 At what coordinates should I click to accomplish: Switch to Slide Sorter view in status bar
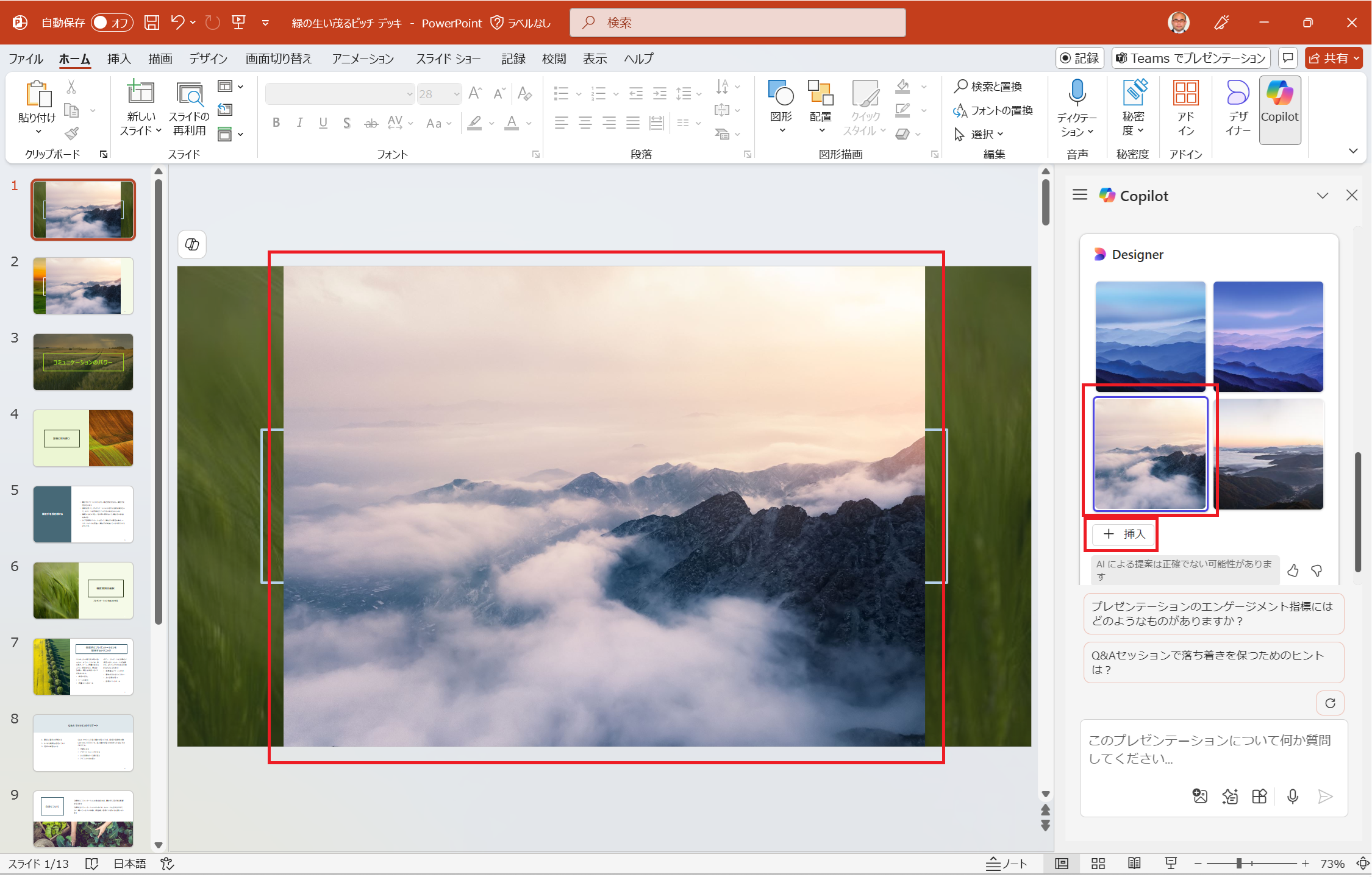[1098, 864]
